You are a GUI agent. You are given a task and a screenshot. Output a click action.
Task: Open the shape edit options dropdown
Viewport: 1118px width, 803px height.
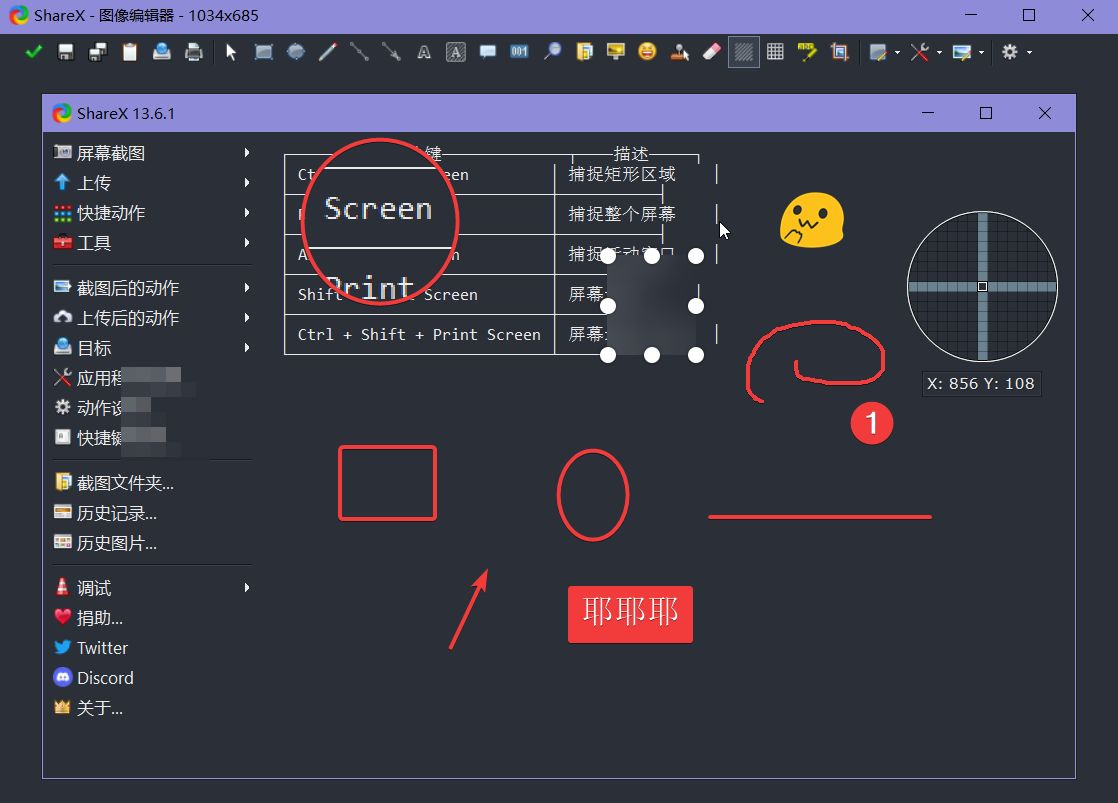click(885, 52)
